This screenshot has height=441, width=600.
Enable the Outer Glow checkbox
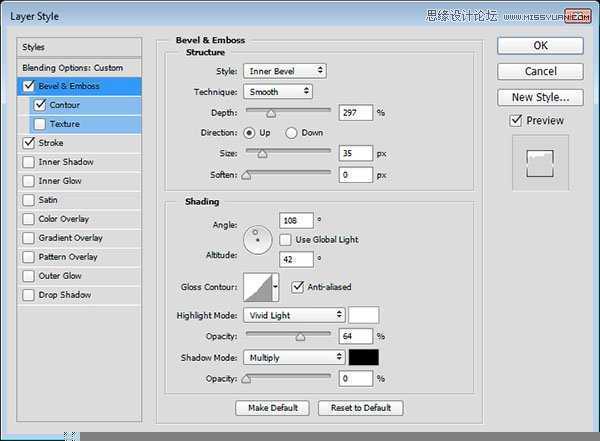29,276
